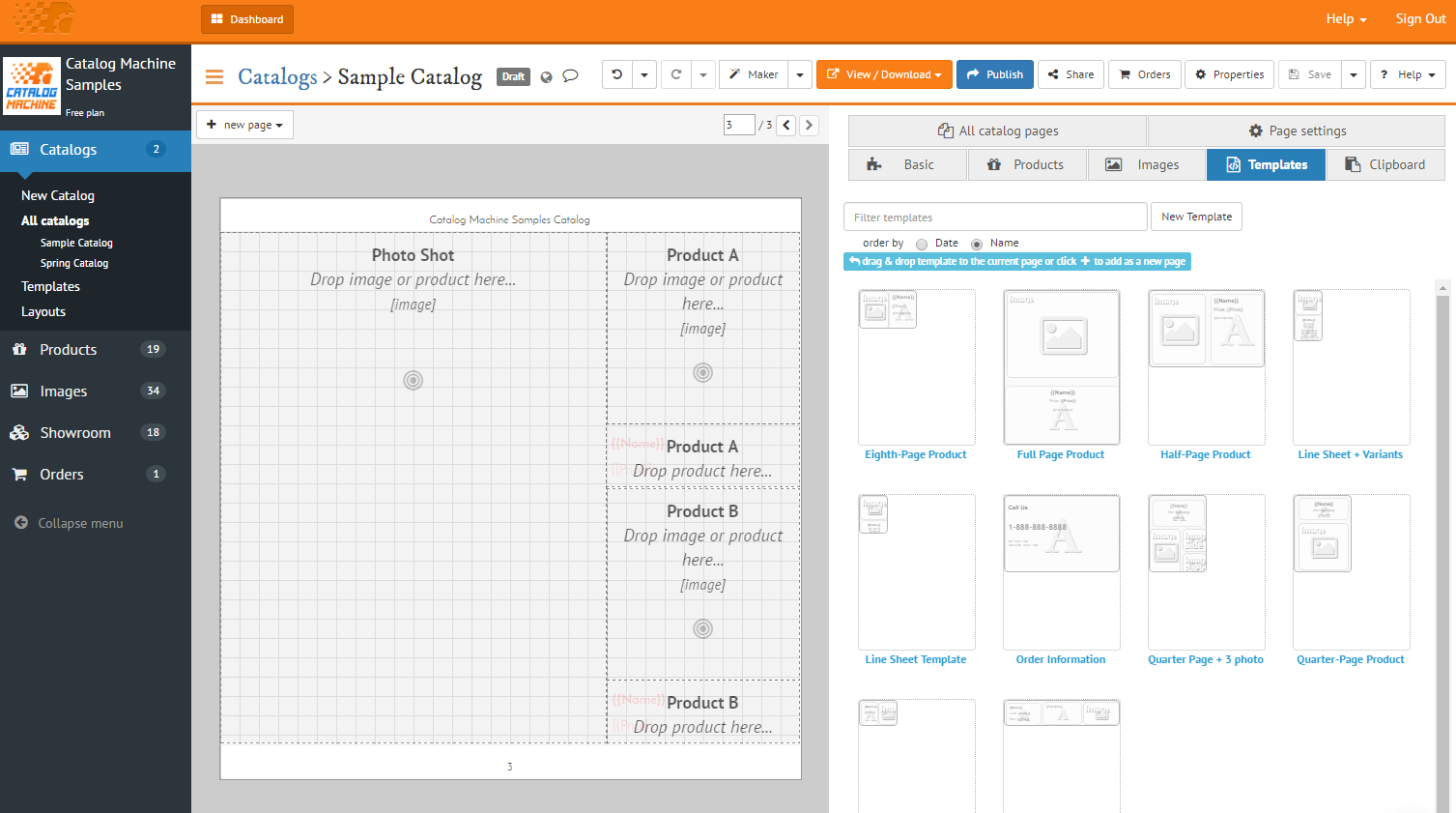Viewport: 1456px width, 813px height.
Task: Open All catalog pages tab
Action: coord(997,131)
